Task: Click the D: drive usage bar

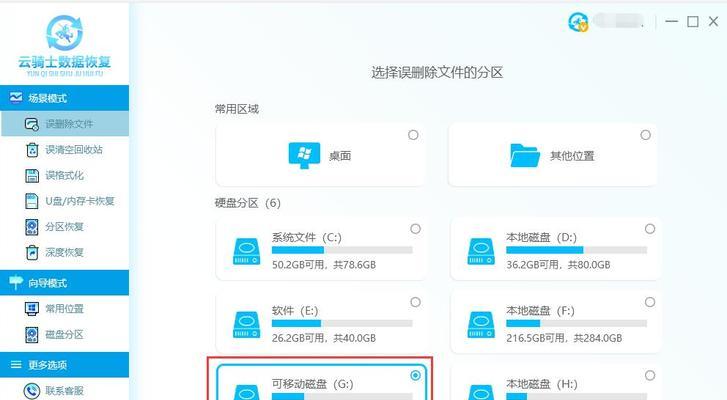Action: click(576, 250)
